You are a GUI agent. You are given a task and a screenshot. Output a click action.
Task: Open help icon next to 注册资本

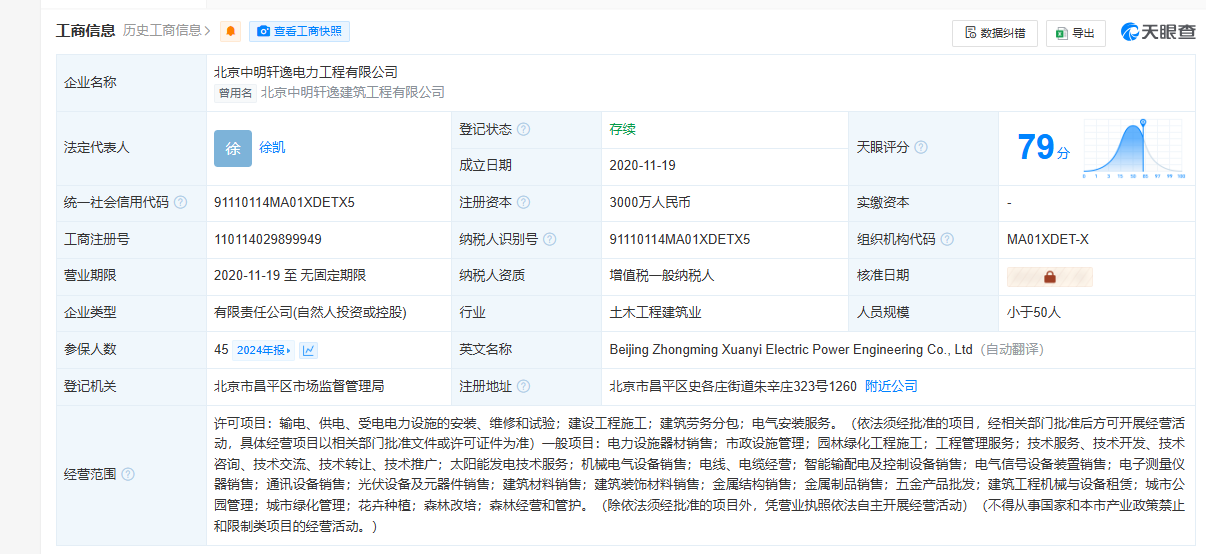point(523,202)
